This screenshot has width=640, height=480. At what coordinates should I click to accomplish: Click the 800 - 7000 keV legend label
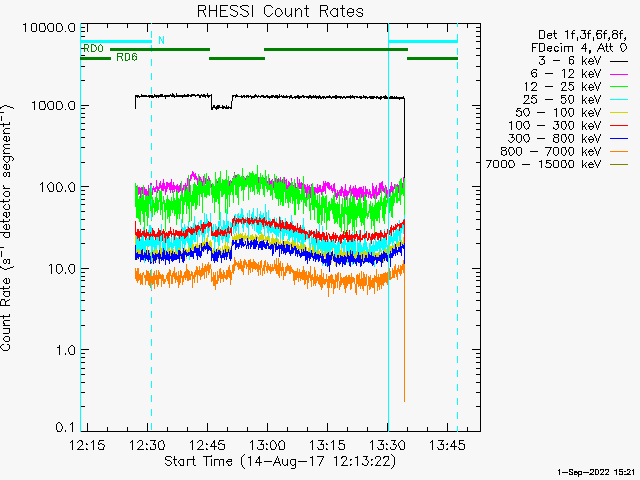pyautogui.click(x=551, y=151)
